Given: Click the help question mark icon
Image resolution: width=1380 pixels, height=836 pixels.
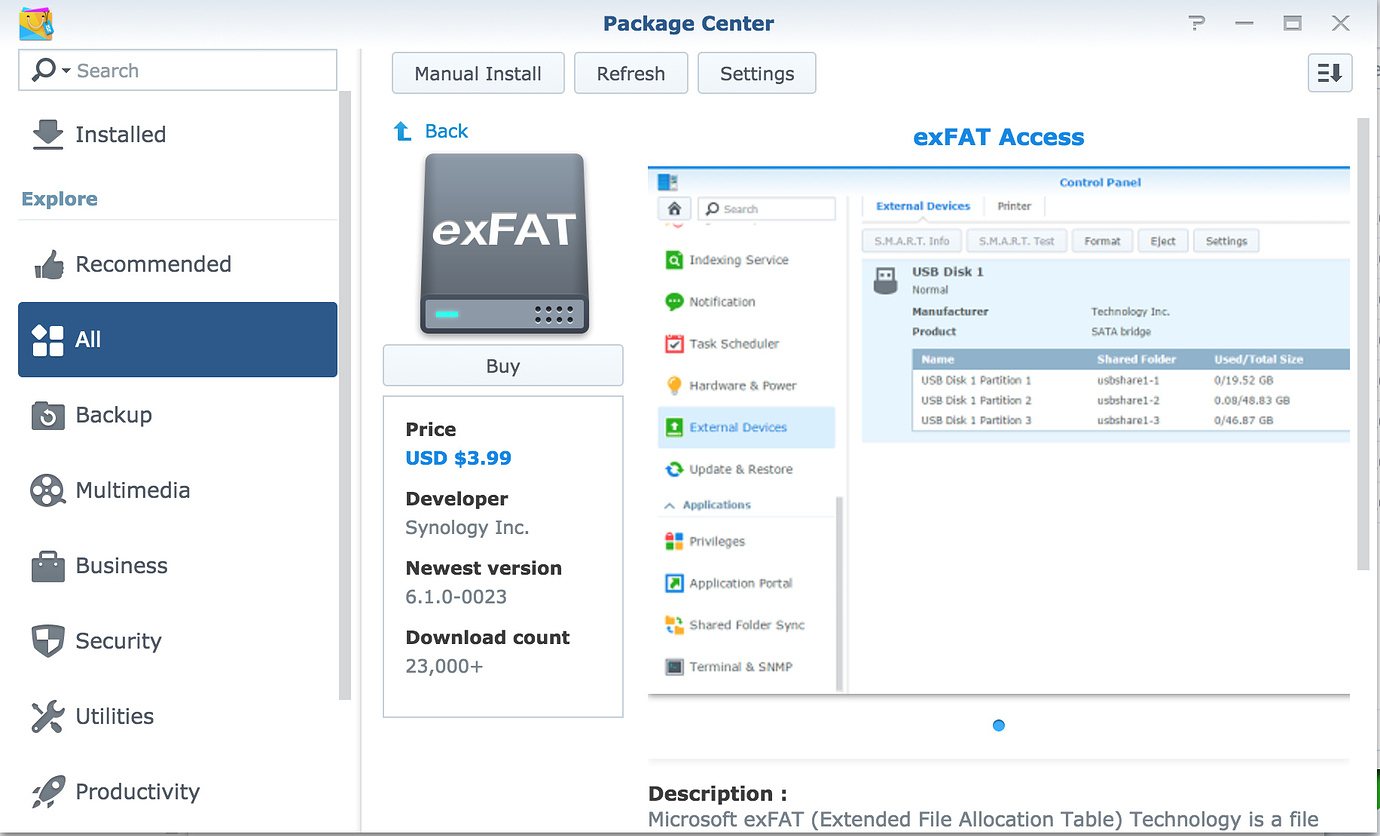Looking at the screenshot, I should click(x=1197, y=23).
